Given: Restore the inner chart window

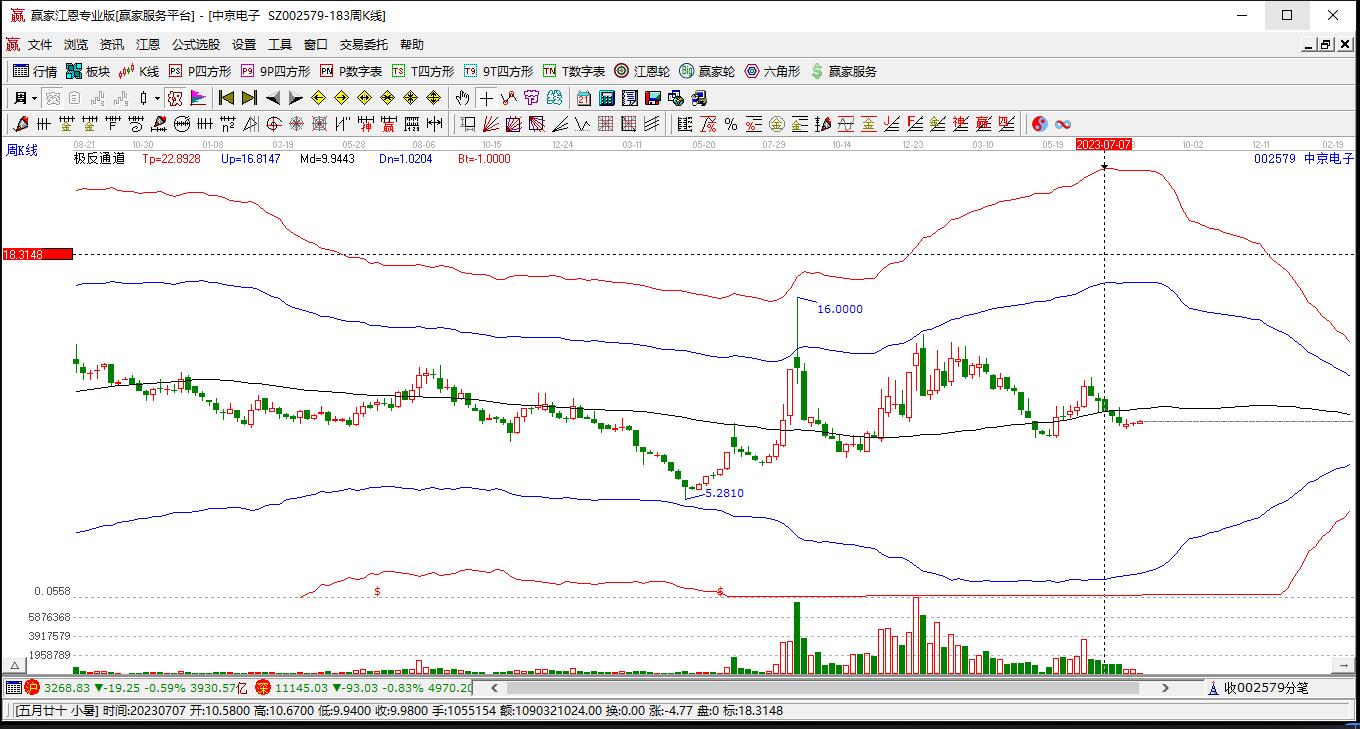Looking at the screenshot, I should [1326, 45].
